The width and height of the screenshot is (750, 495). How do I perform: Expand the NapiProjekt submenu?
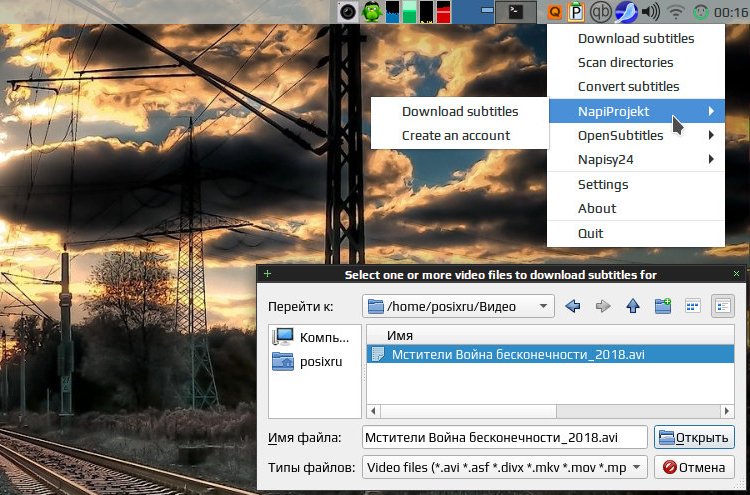(636, 111)
